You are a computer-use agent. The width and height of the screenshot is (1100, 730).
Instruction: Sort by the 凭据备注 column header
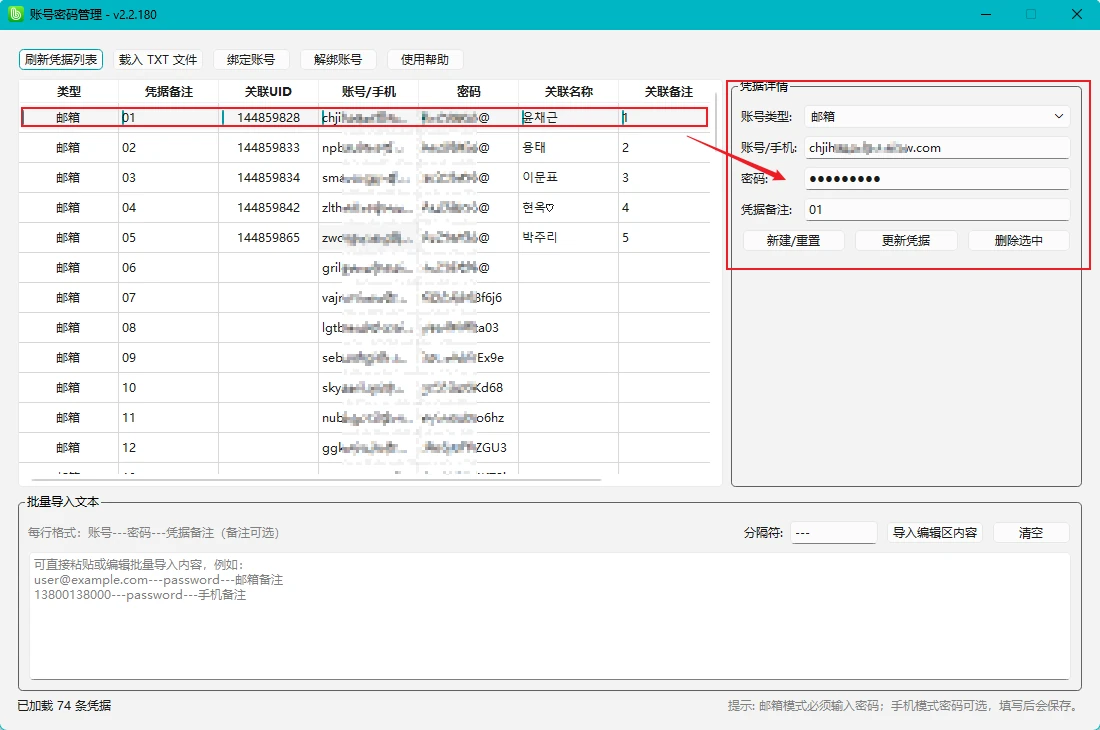pos(168,92)
